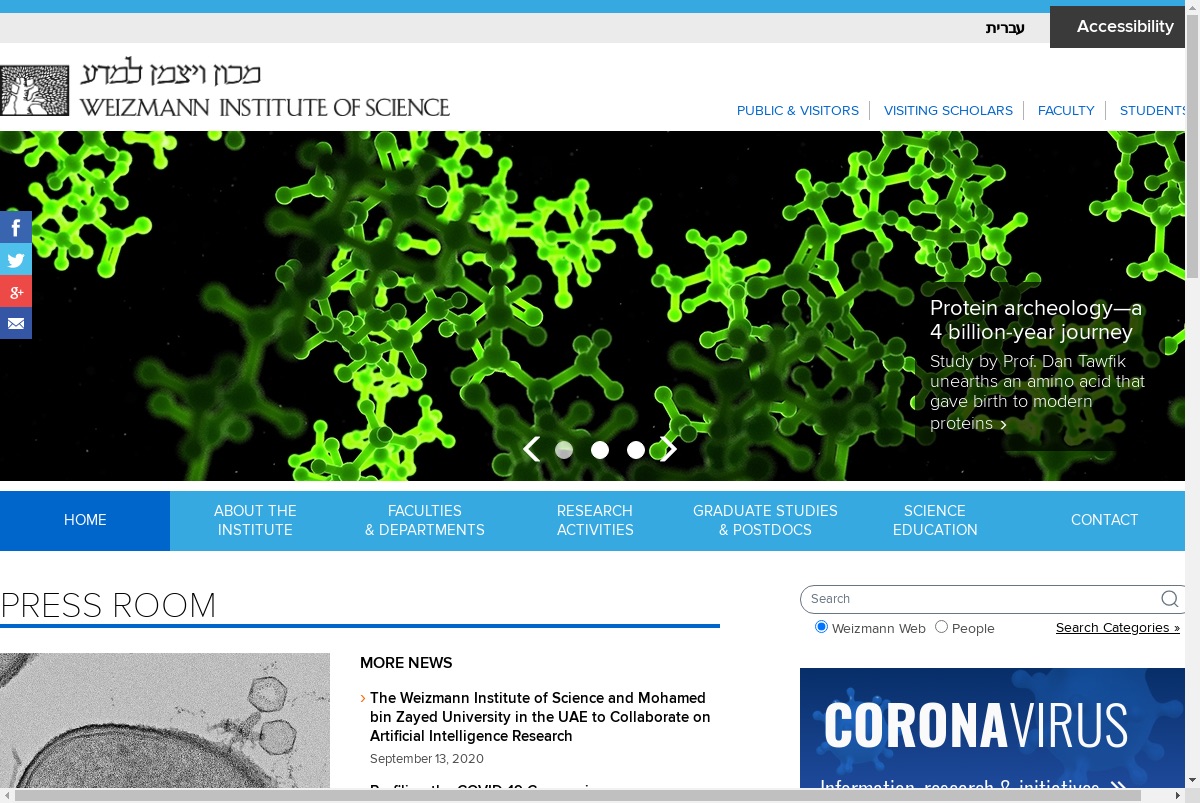Read the Dan Tawfik study description
Screen dimensions: 1200x803
(1037, 392)
